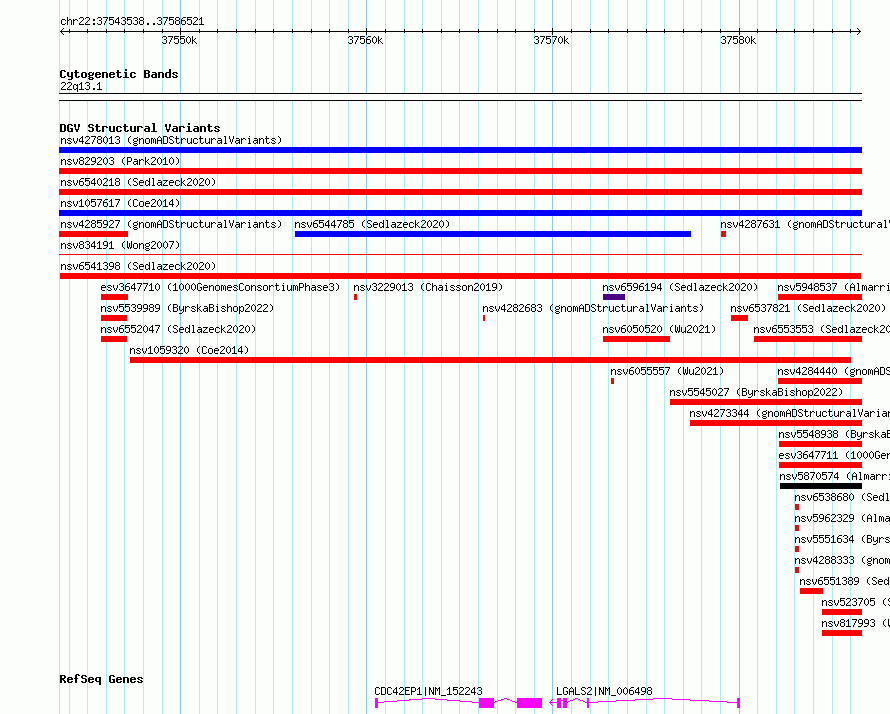Open the nsv6540218 (Sedlazeck2020) variant label
This screenshot has height=714, width=890.
[x=138, y=182]
